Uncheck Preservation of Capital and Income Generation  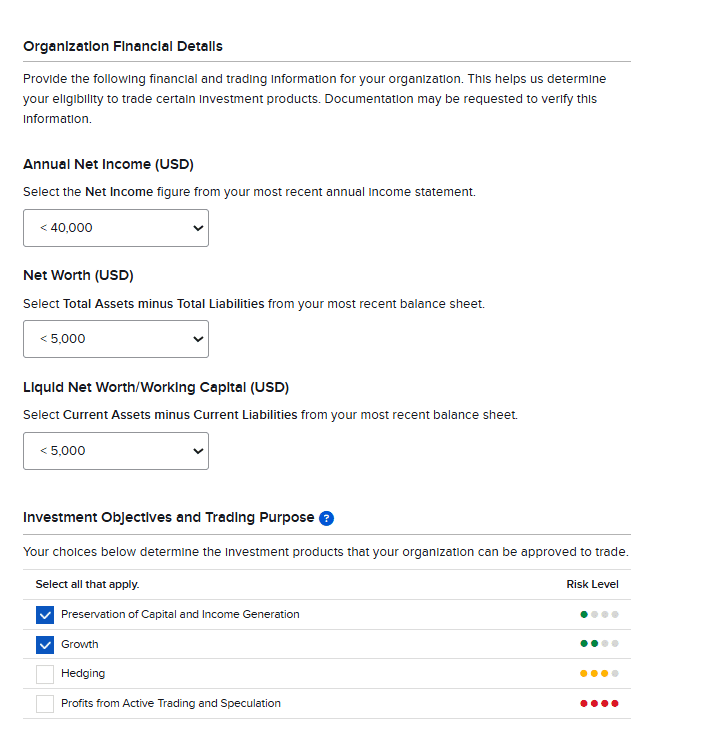pos(45,615)
